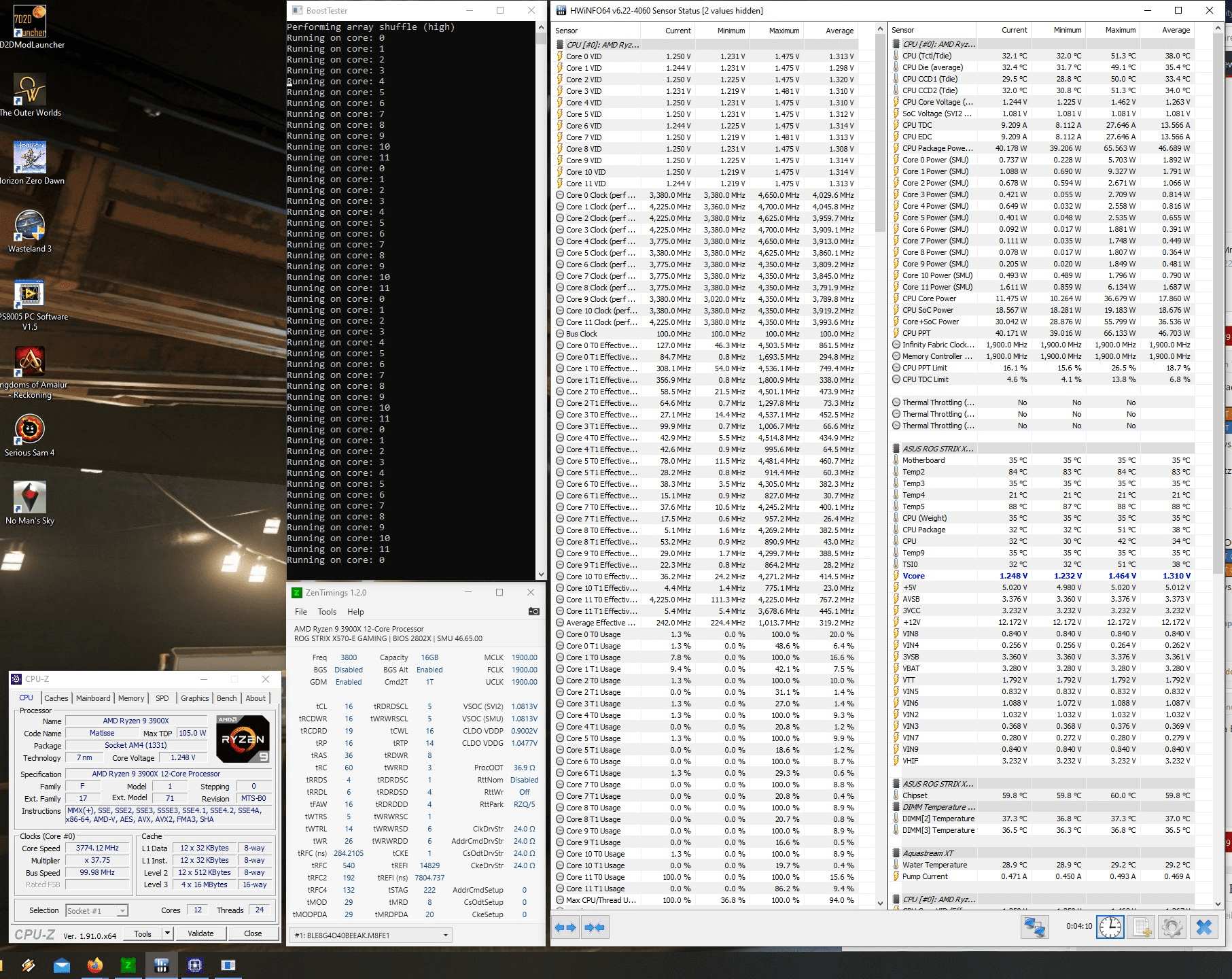The width and height of the screenshot is (1232, 979).
Task: Click the Core Speed value field in CPU-Z
Action: pos(97,848)
